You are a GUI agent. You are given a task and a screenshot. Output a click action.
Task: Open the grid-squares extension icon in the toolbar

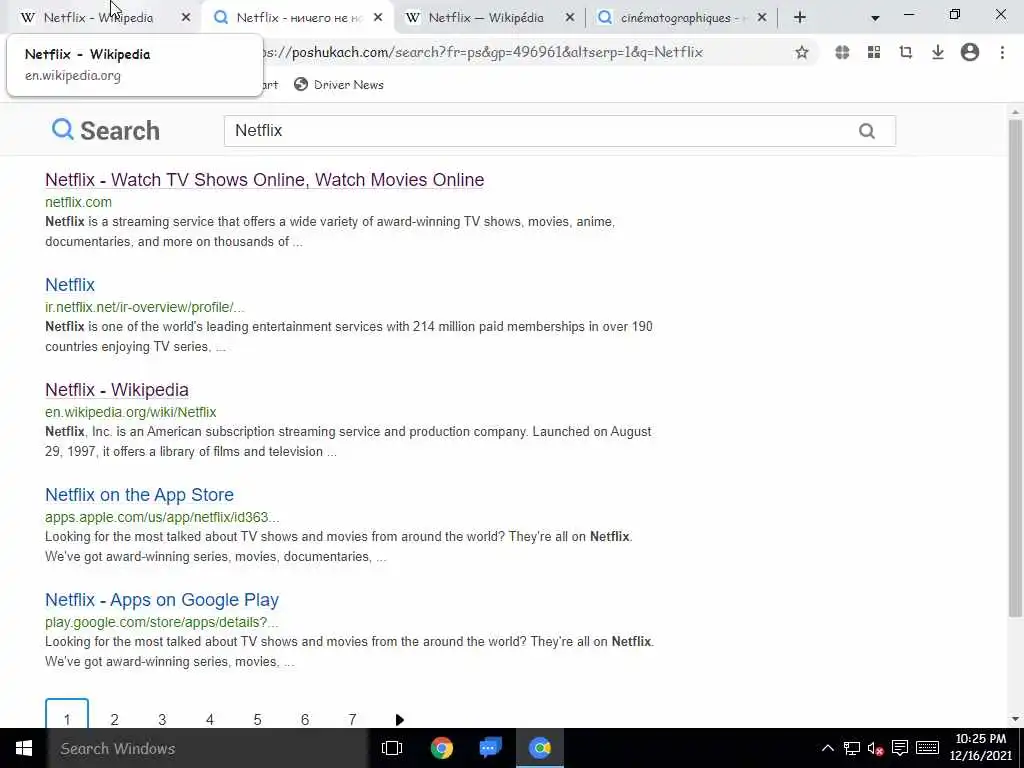[x=874, y=52]
